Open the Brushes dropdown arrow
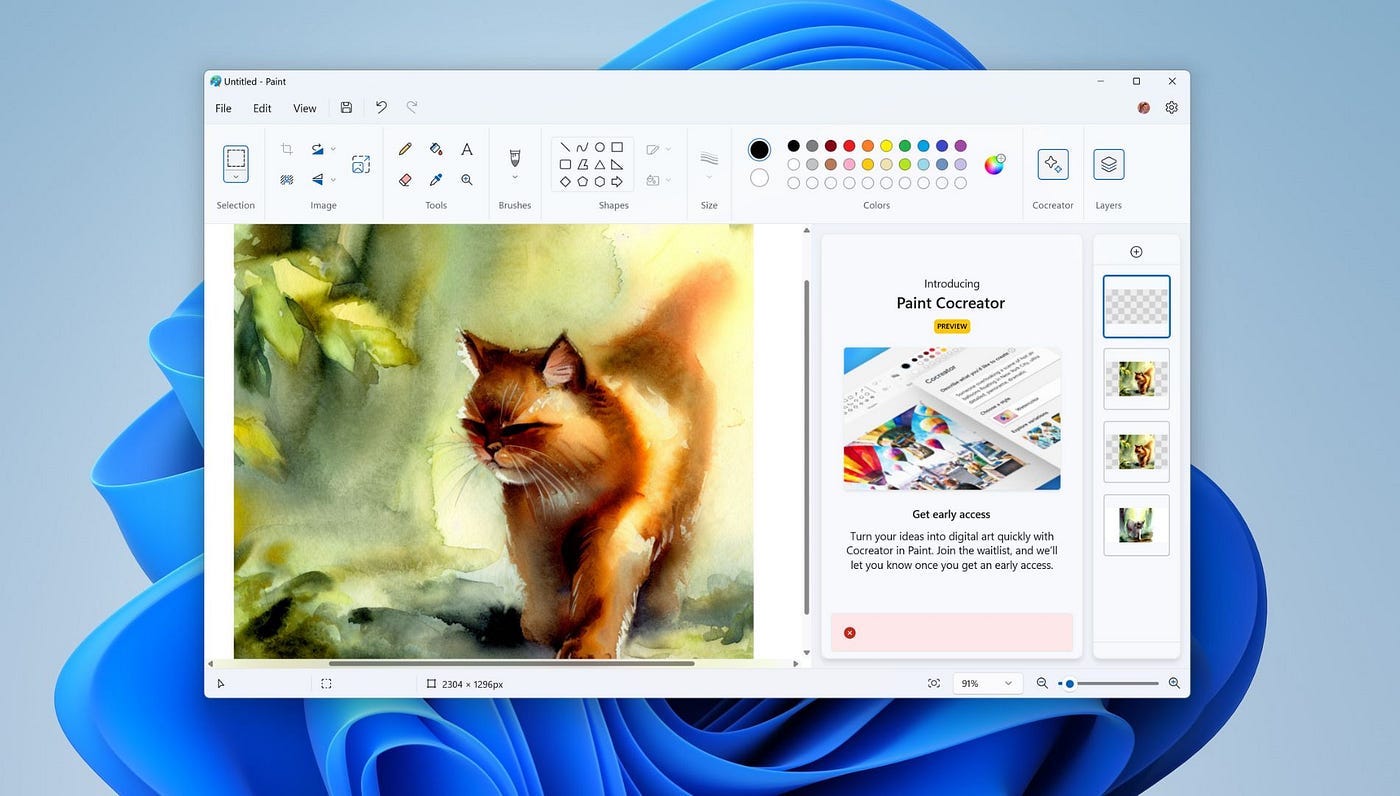This screenshot has height=796, width=1400. 515,178
